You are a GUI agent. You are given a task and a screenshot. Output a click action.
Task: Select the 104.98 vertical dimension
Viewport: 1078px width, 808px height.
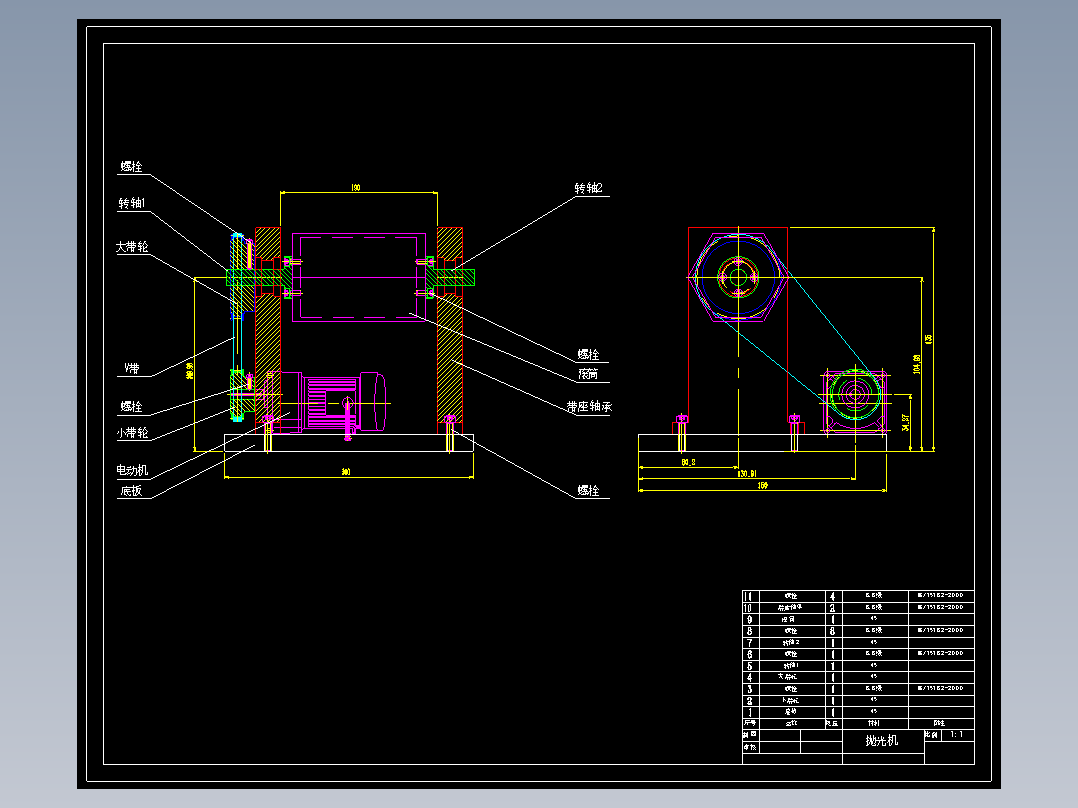coord(917,364)
